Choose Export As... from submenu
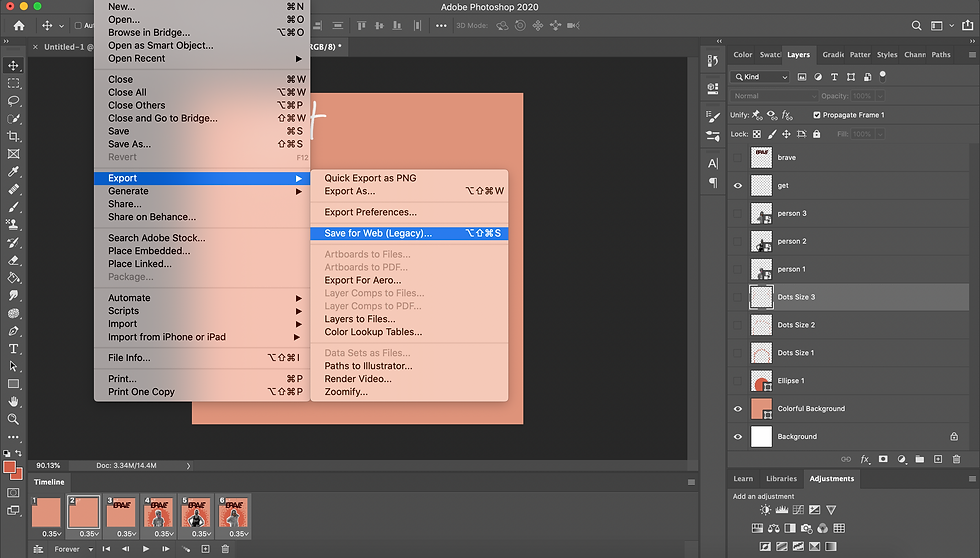The image size is (980, 558). pos(409,191)
